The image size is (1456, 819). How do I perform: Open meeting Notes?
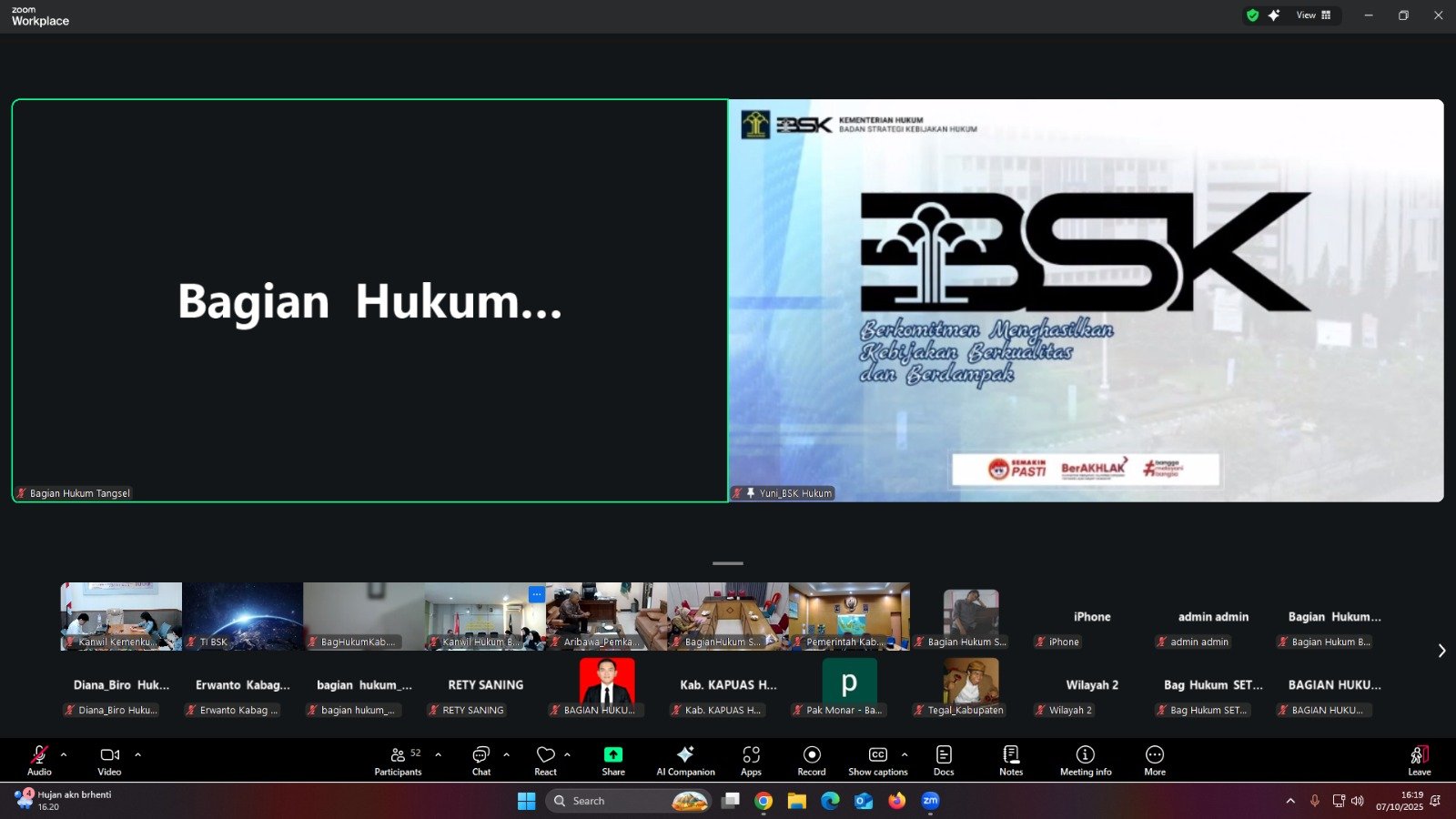1011,760
